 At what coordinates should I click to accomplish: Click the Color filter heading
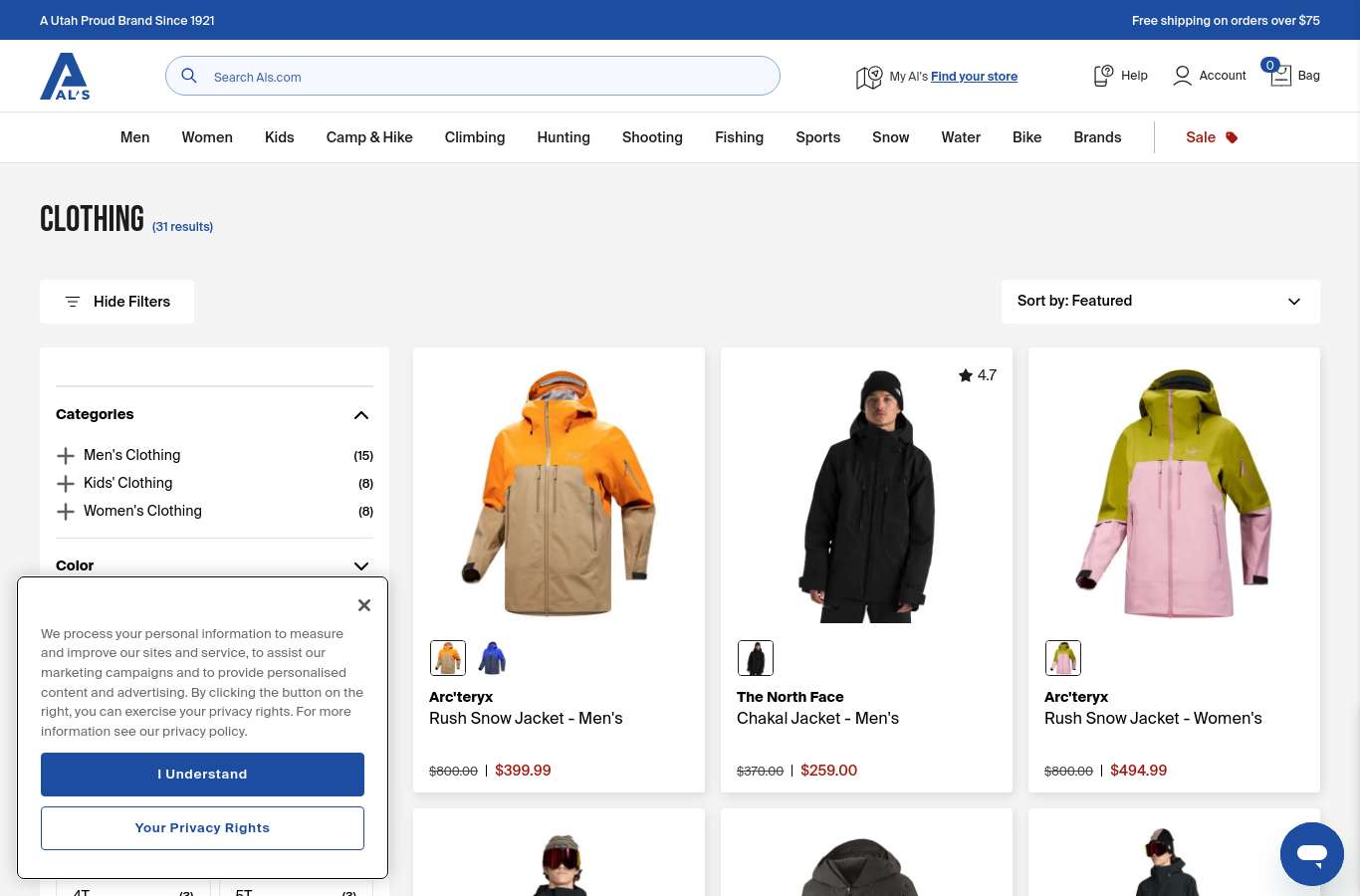click(75, 565)
